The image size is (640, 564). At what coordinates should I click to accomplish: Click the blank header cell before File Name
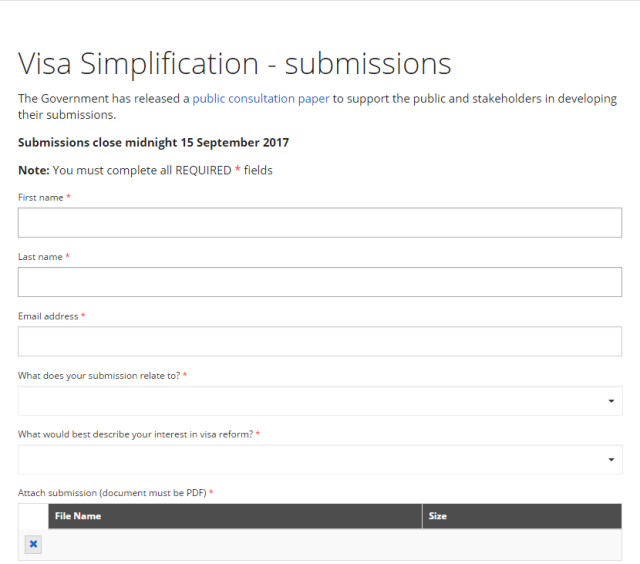point(33,516)
